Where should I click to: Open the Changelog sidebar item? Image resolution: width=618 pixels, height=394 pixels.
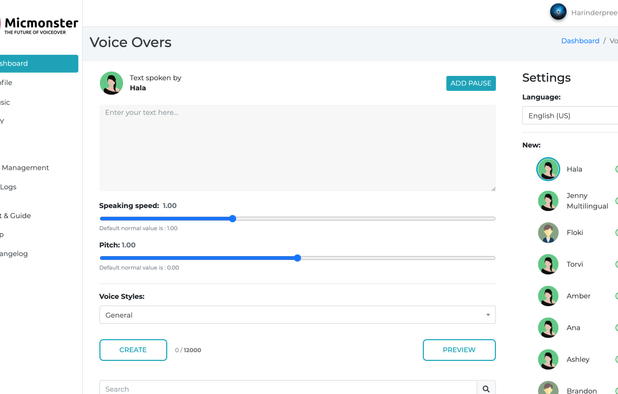[14, 254]
